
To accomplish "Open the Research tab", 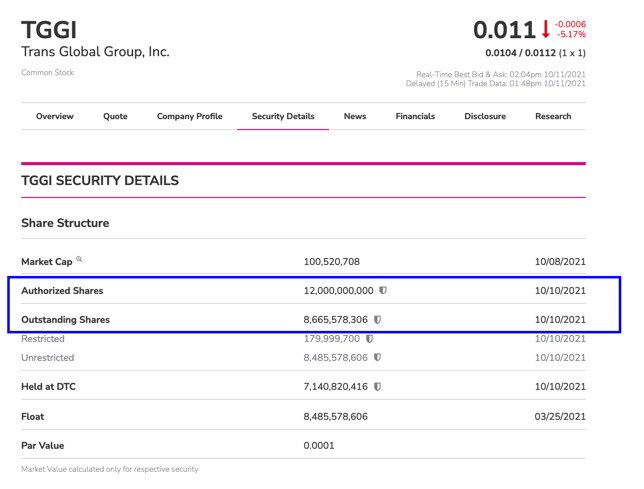I will (553, 116).
